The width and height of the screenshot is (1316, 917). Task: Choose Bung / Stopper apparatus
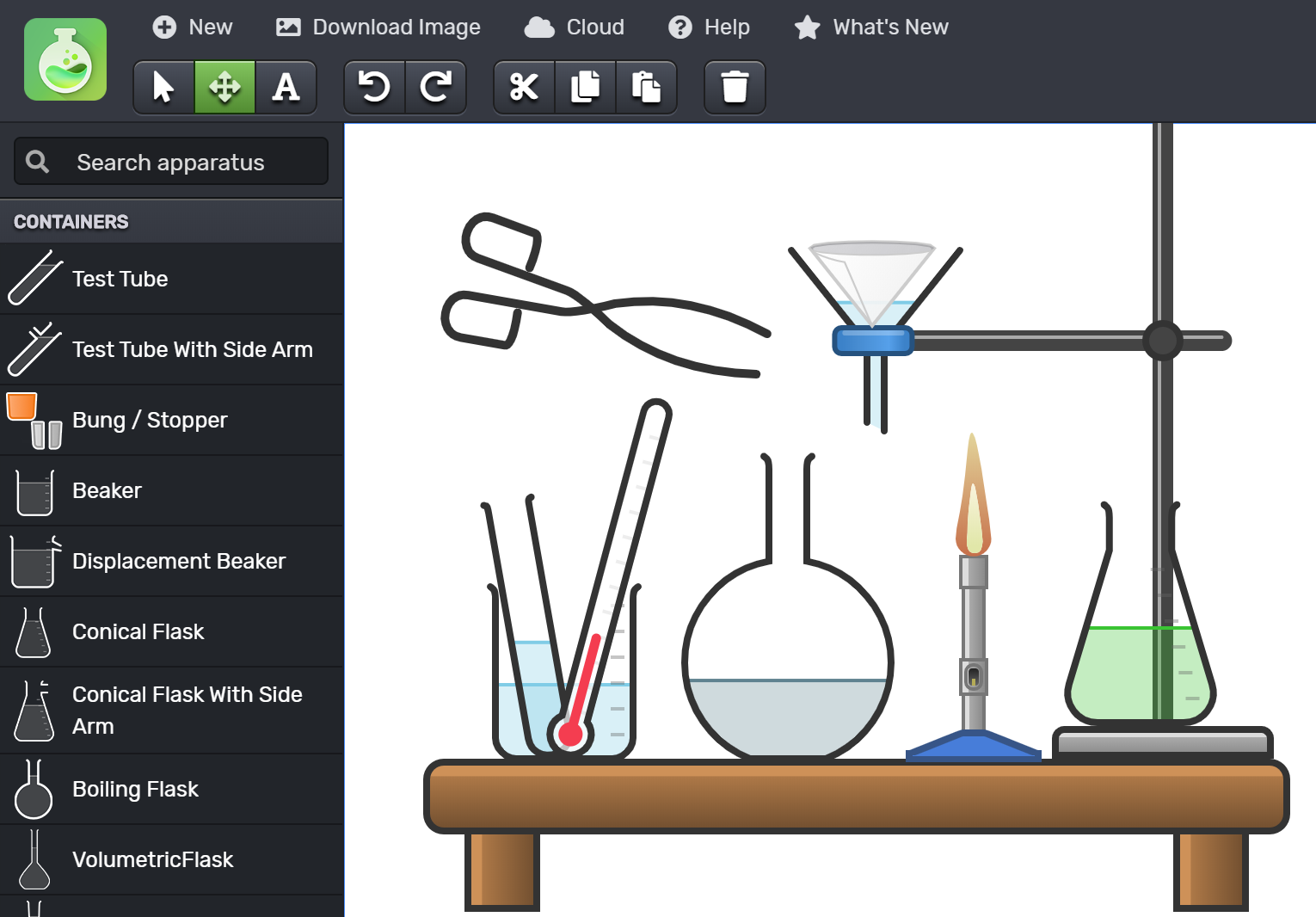[x=171, y=420]
